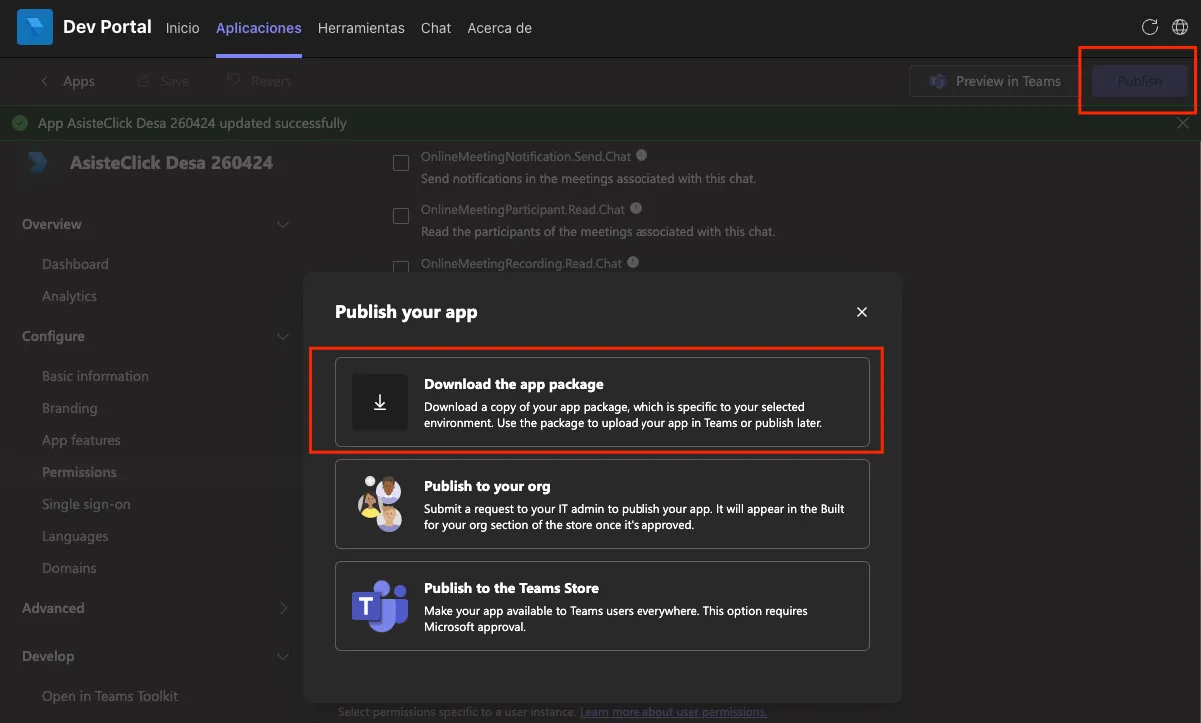Viewport: 1201px width, 723px height.
Task: Select Single sign-on in sidebar
Action: [86, 504]
